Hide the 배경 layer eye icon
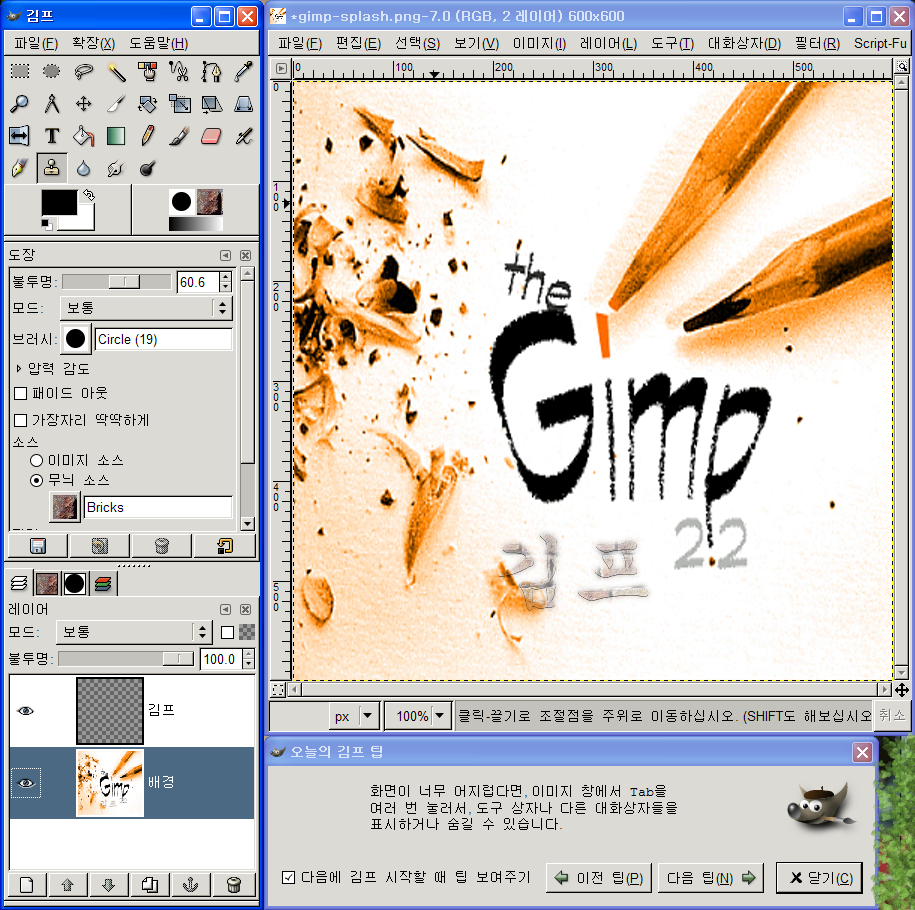The width and height of the screenshot is (915, 910). 26,783
